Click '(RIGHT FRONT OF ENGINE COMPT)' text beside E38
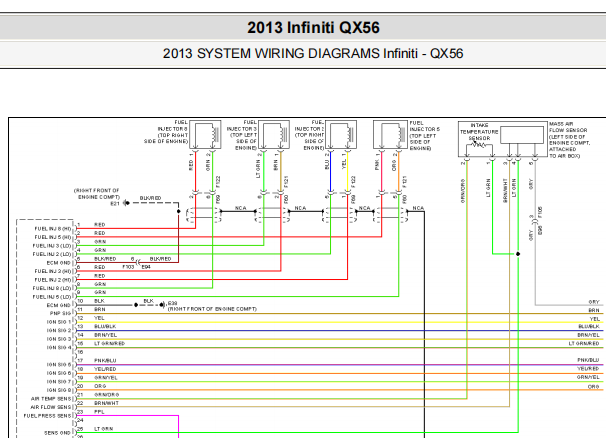The width and height of the screenshot is (606, 438). point(212,309)
